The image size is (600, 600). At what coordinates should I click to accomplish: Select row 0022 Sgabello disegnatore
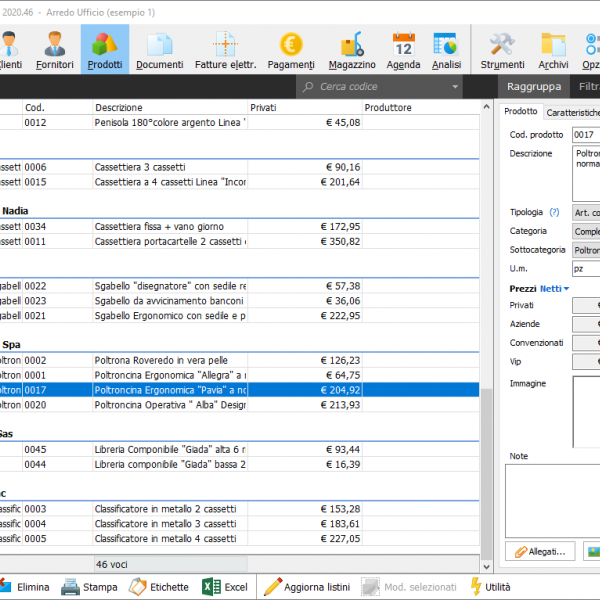point(240,286)
